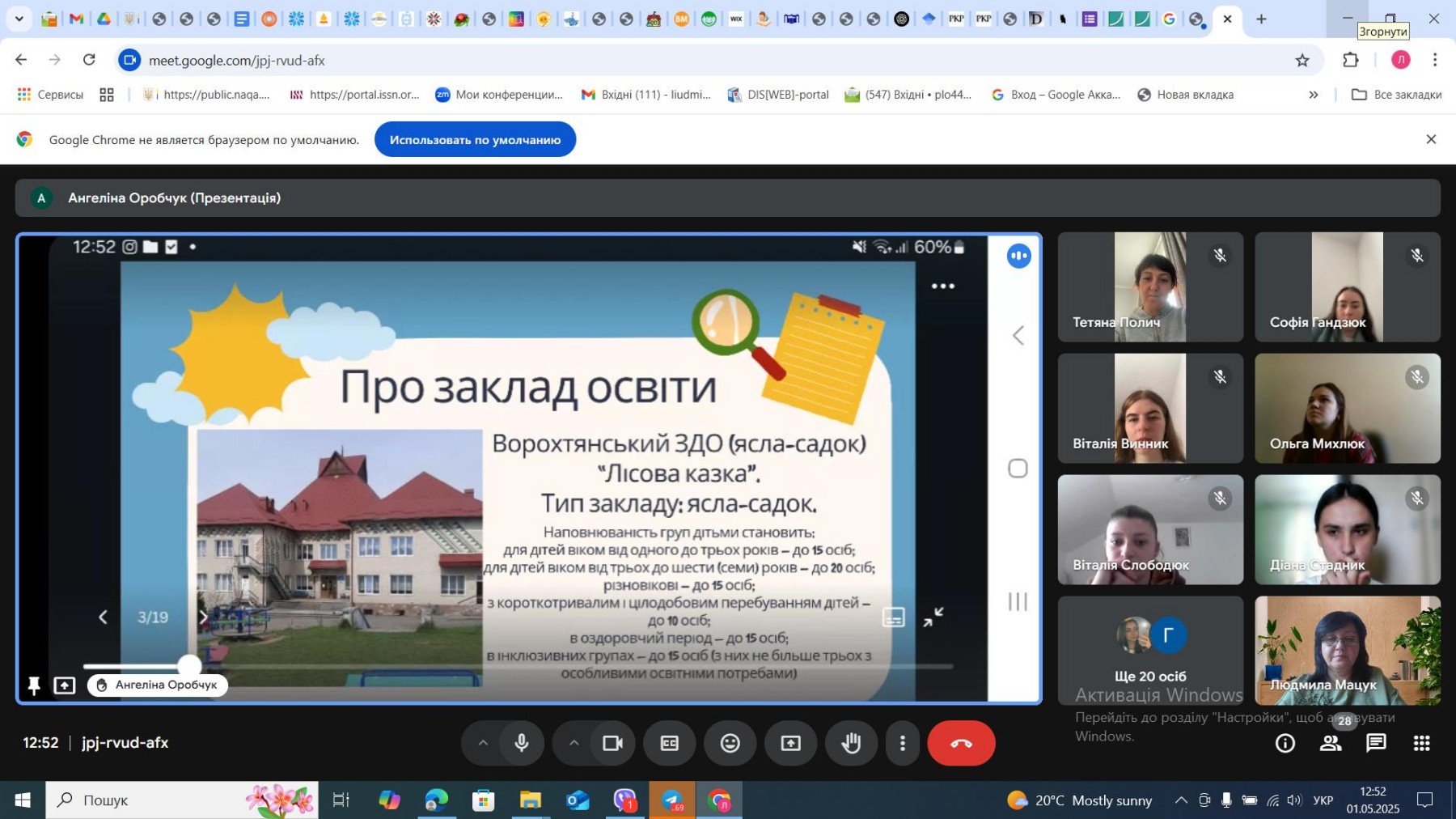Screen dimensions: 1456x819
Task: Open more options three-dot menu
Action: pyautogui.click(x=903, y=743)
